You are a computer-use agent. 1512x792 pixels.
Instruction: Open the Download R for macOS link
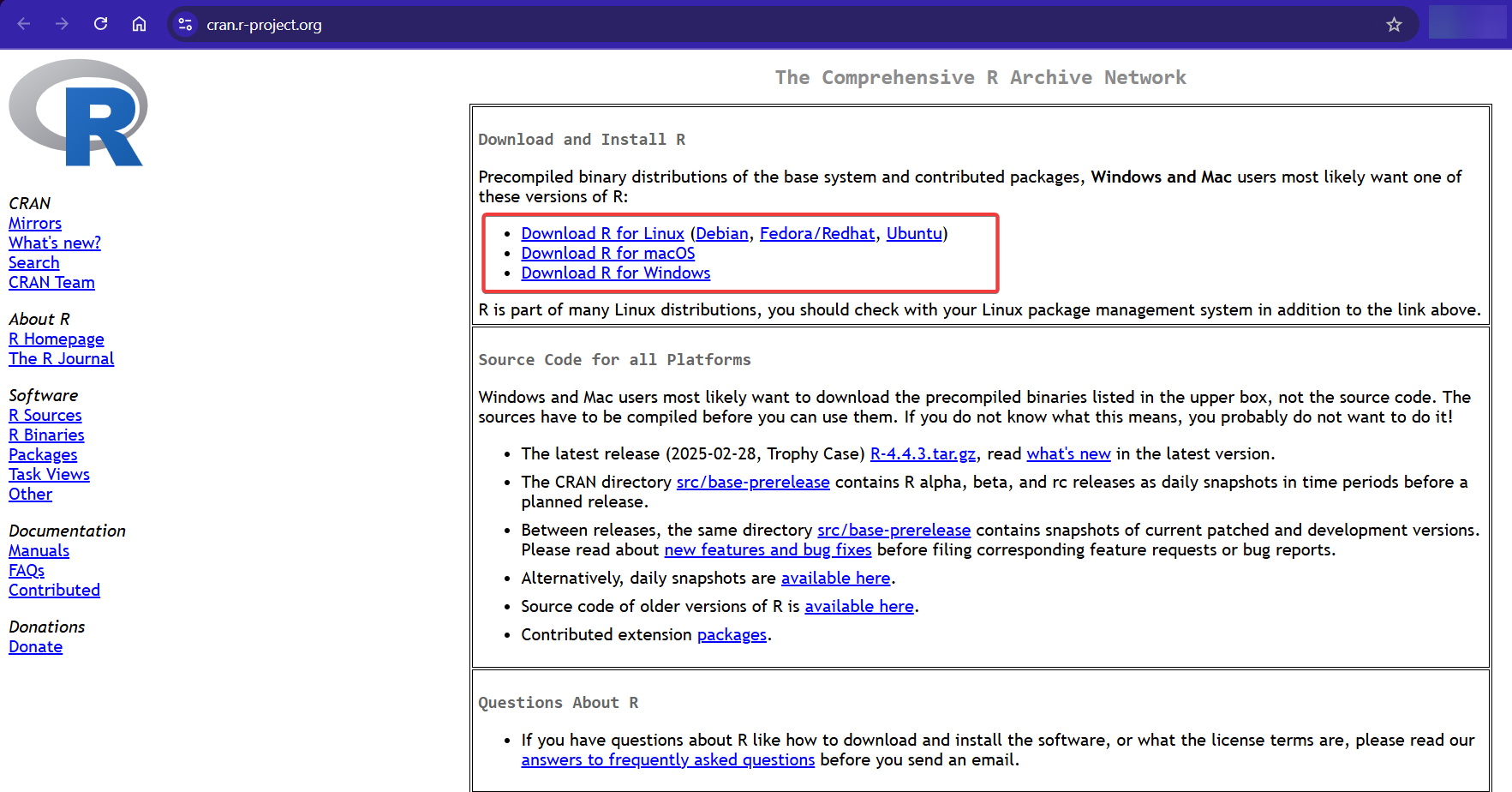607,253
